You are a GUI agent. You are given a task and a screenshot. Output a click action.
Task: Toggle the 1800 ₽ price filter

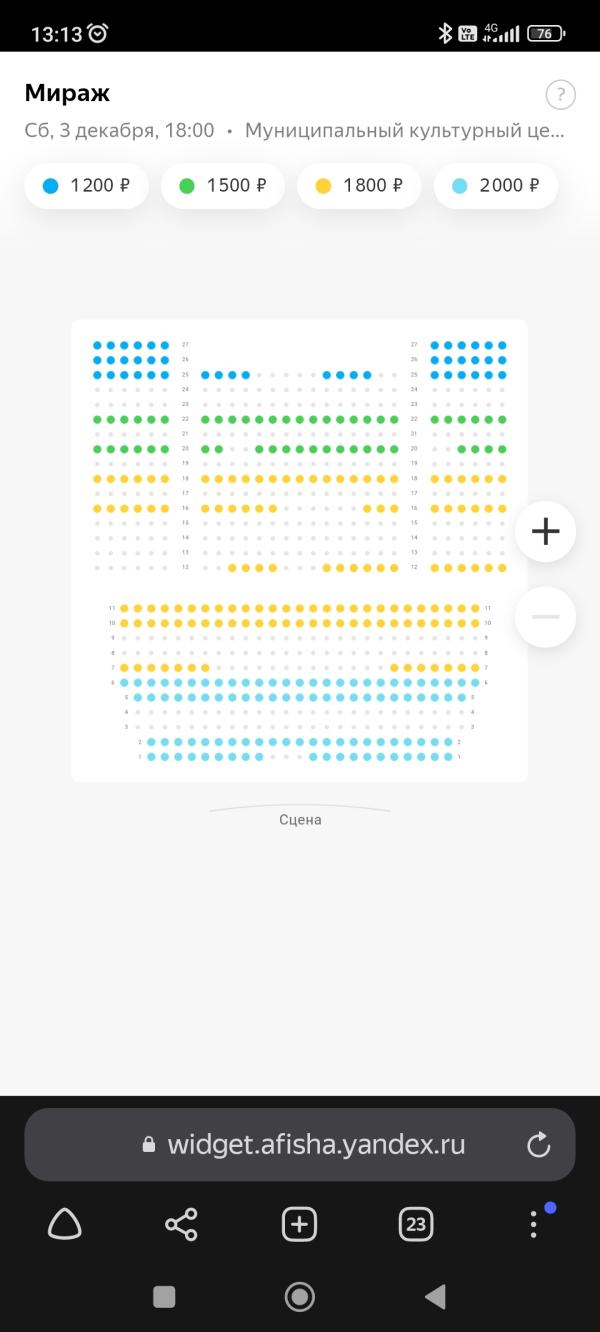359,186
